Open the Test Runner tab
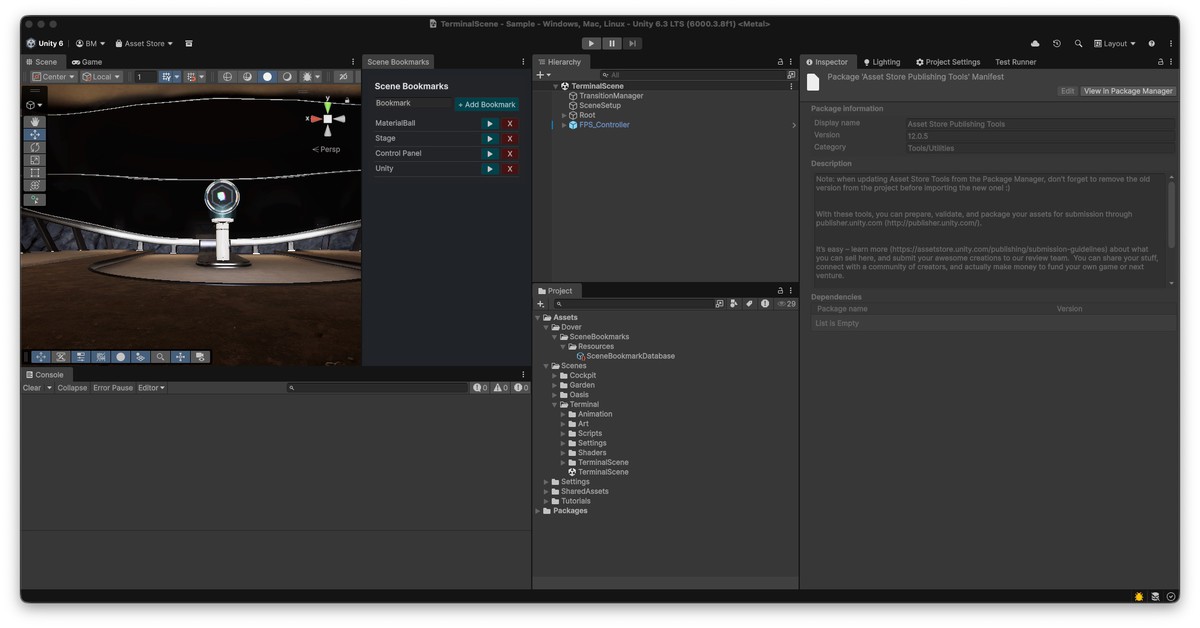Image resolution: width=1200 pixels, height=628 pixels. click(x=1015, y=62)
